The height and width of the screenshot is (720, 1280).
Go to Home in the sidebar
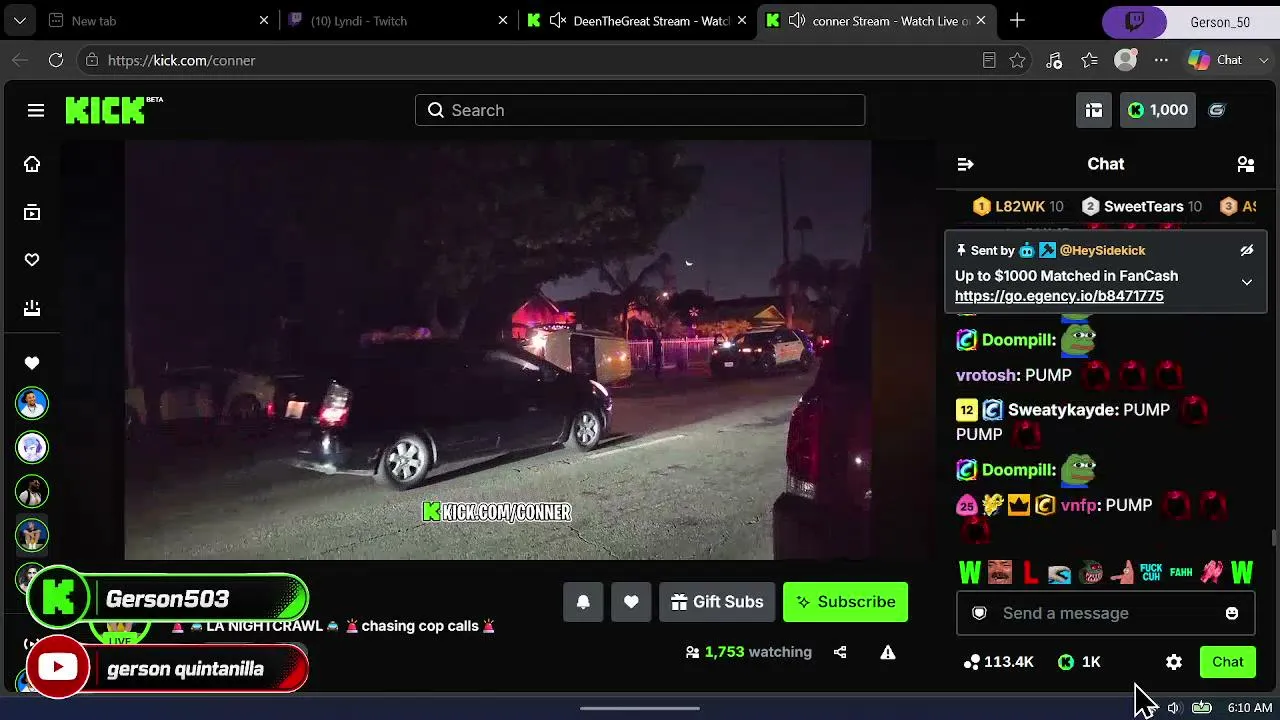[x=32, y=164]
